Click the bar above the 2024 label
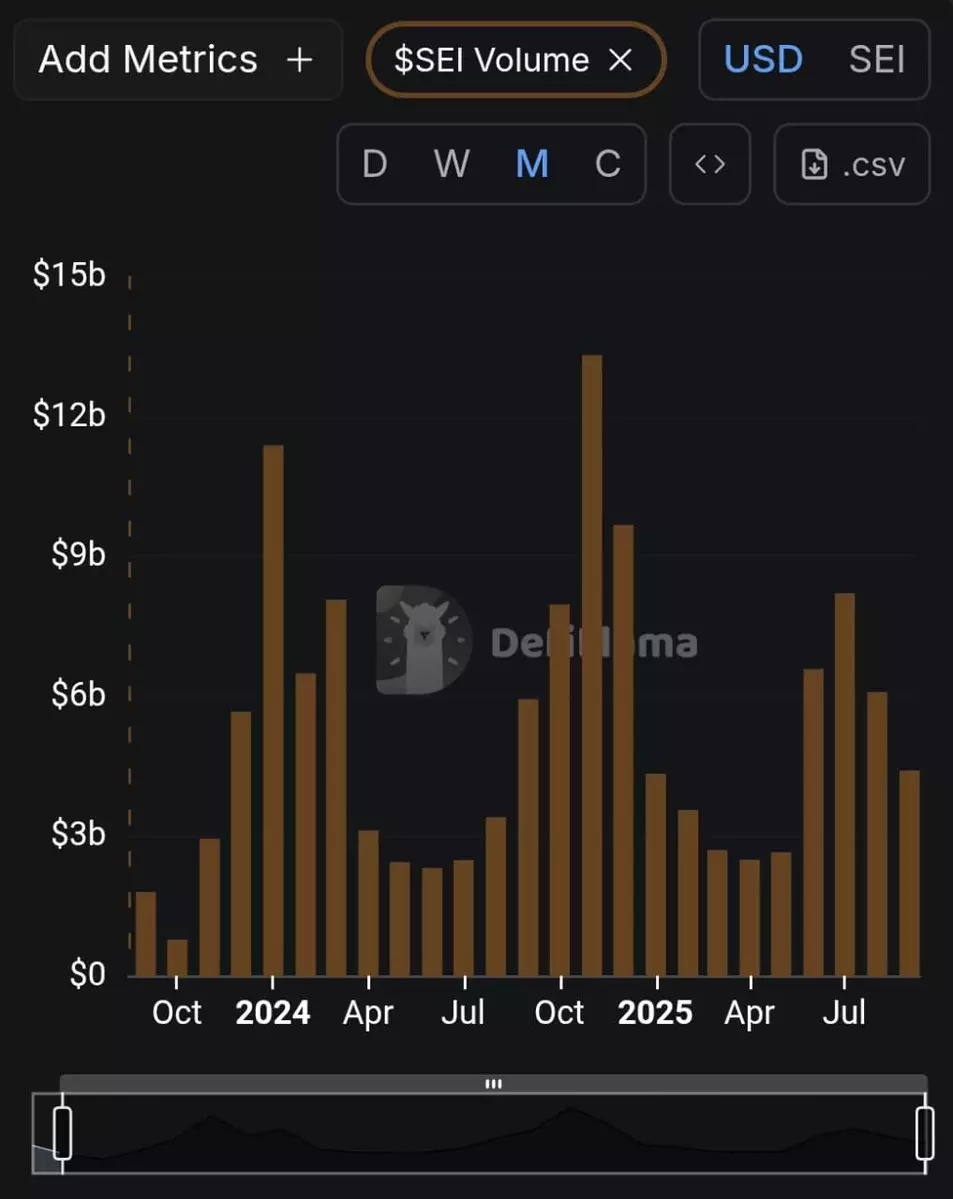953x1199 pixels. pyautogui.click(x=273, y=710)
